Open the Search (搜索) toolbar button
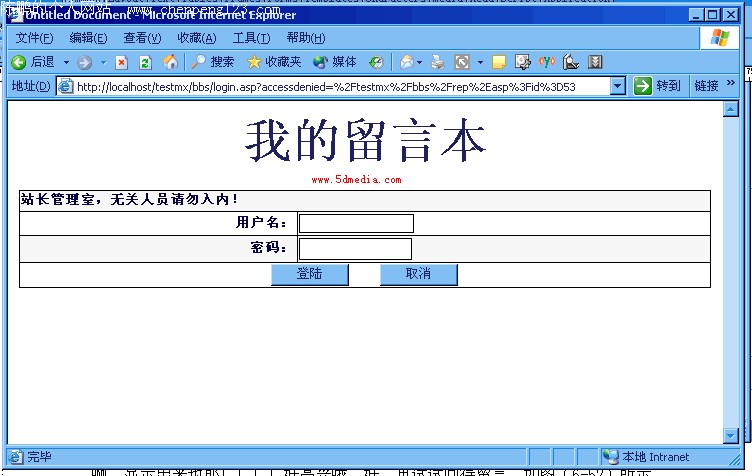 pos(212,62)
